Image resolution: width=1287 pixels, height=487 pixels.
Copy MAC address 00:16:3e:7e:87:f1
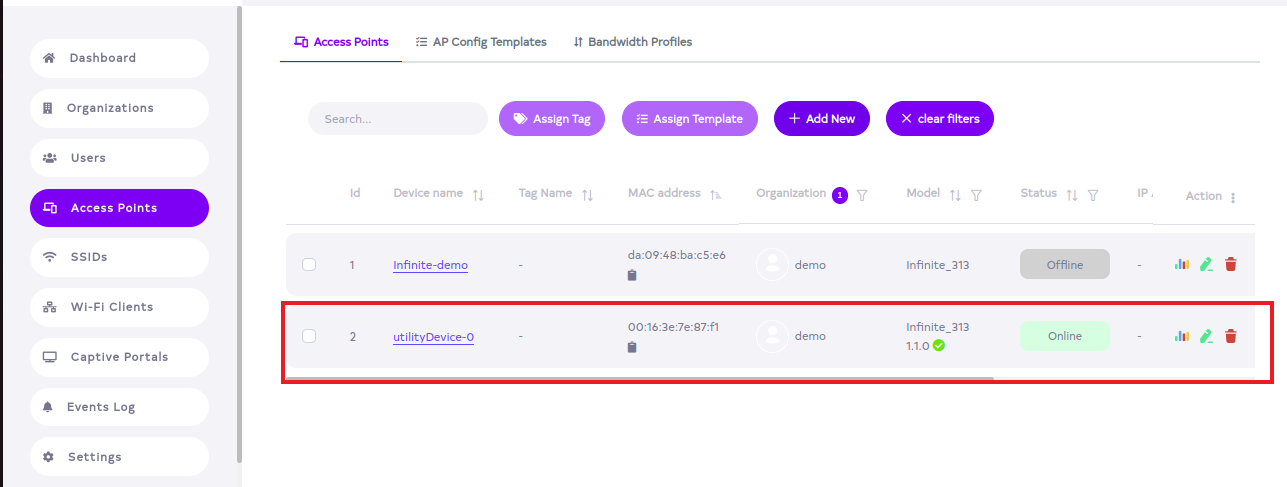click(633, 347)
